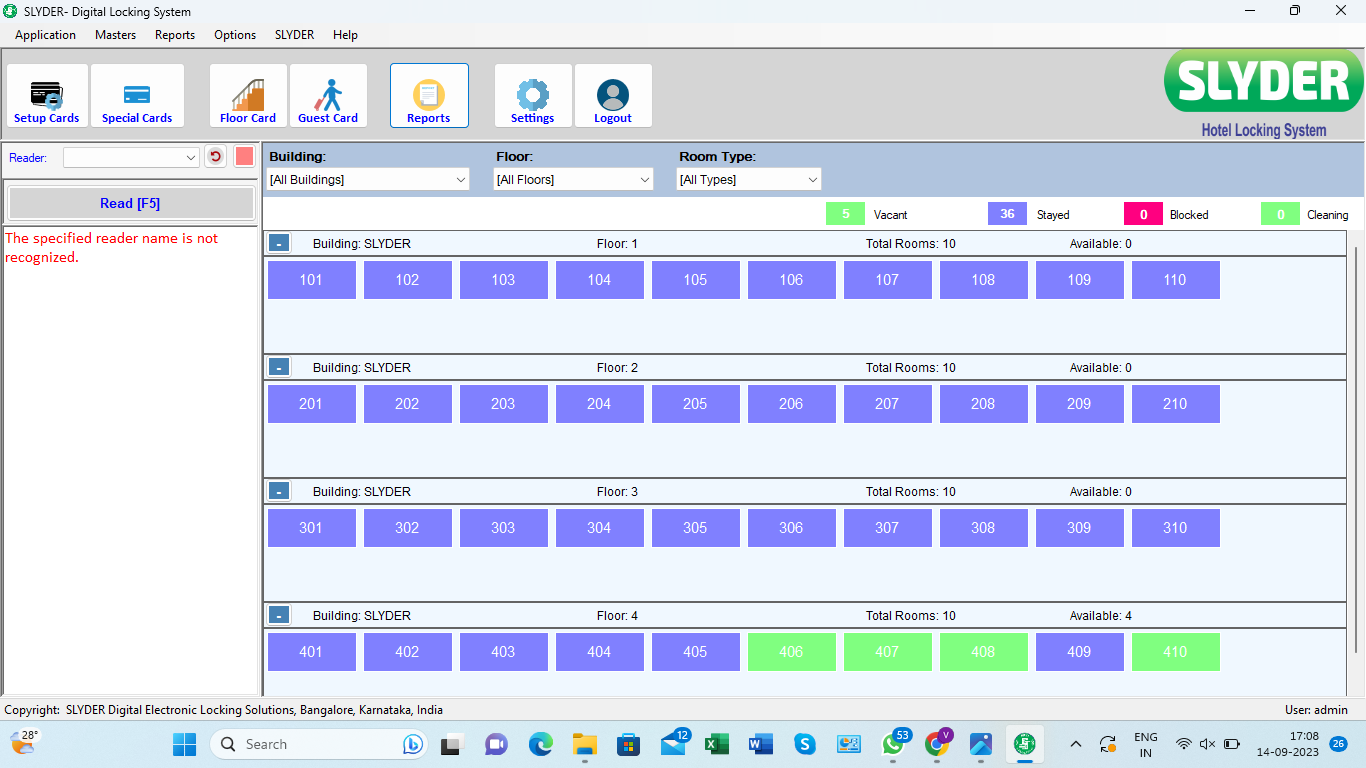
Task: Select vacant room 410
Action: [1175, 652]
